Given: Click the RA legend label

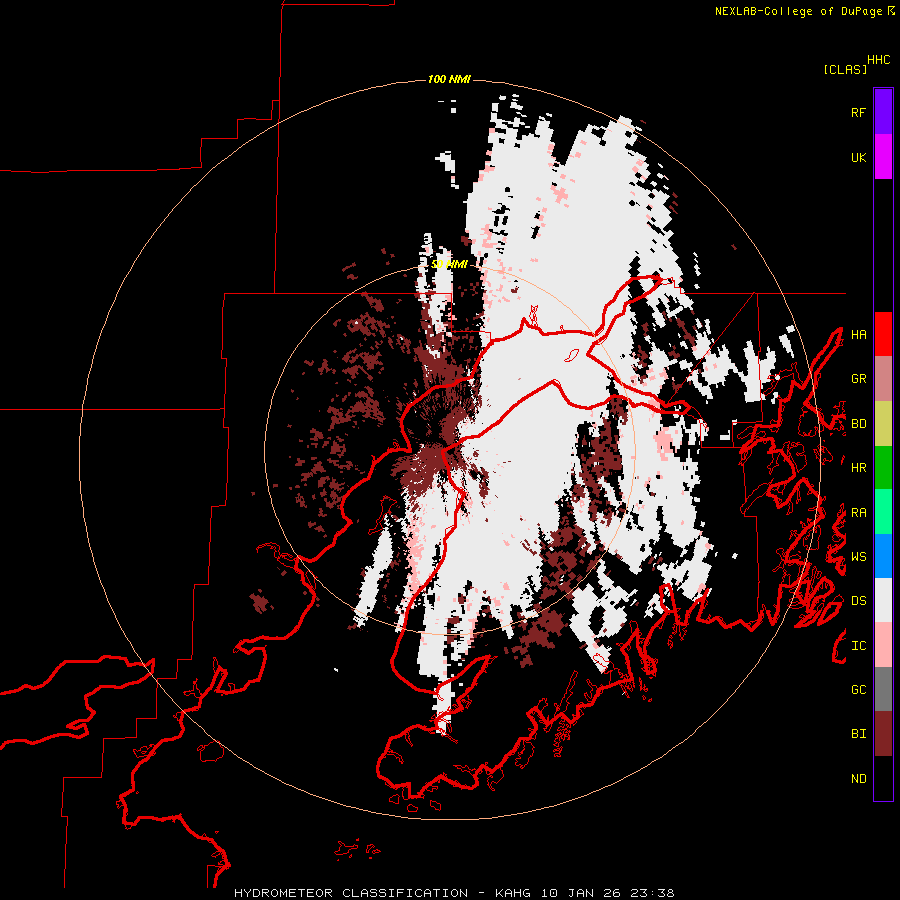Looking at the screenshot, I should pos(858,513).
